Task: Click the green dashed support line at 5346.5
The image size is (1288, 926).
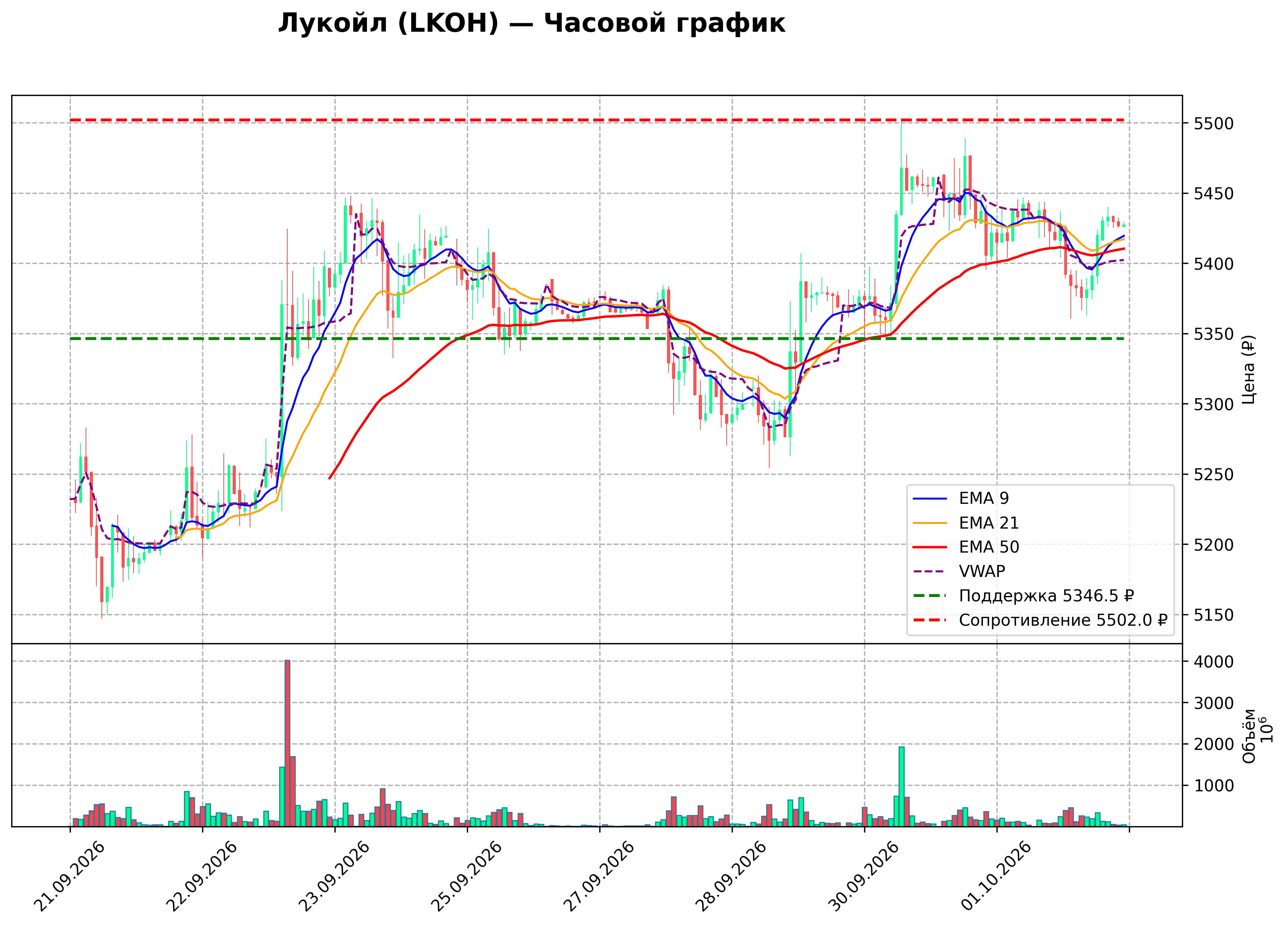Action: tap(596, 339)
